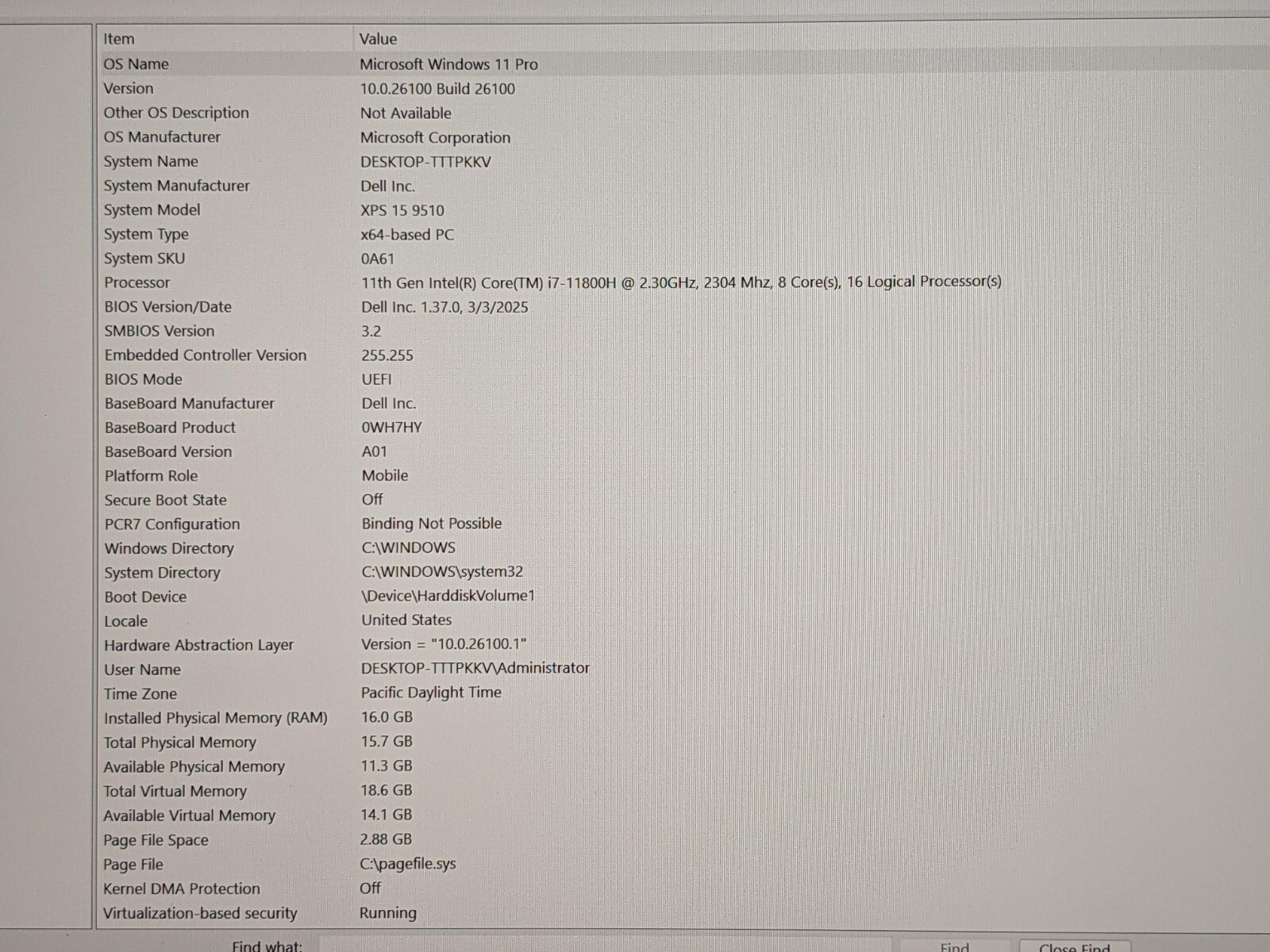1270x952 pixels.
Task: Click the Close Find button
Action: tap(1074, 946)
